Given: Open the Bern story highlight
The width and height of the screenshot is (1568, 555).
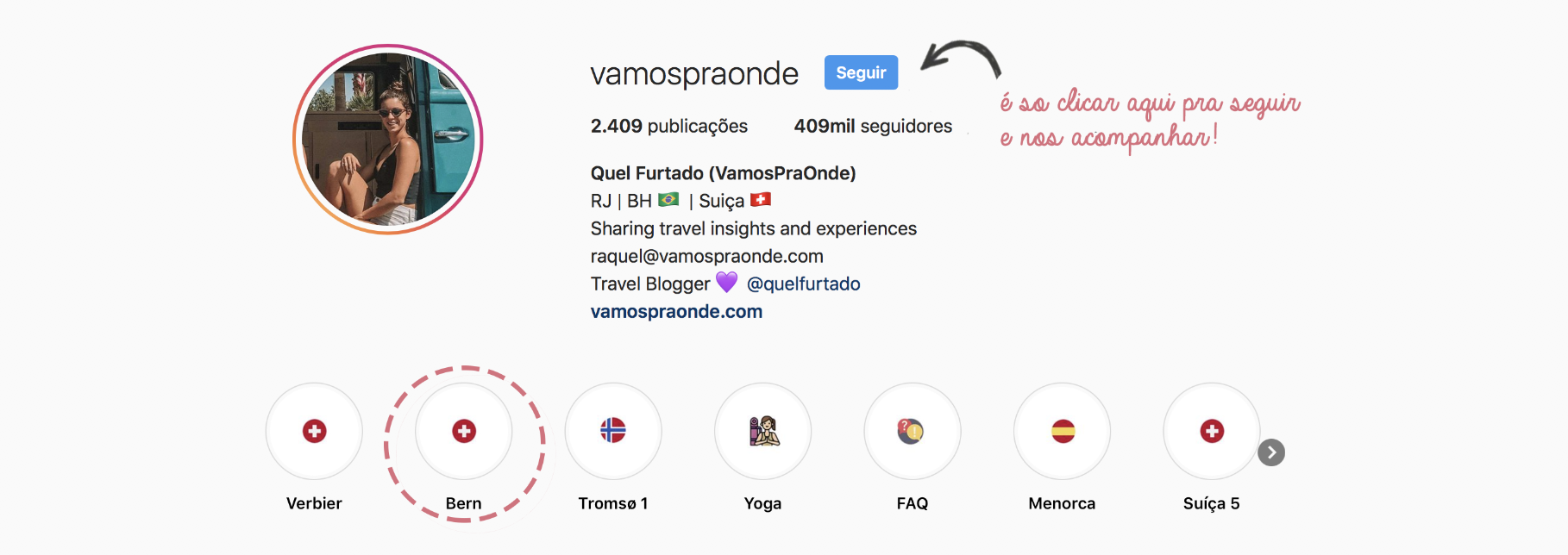Looking at the screenshot, I should [464, 431].
